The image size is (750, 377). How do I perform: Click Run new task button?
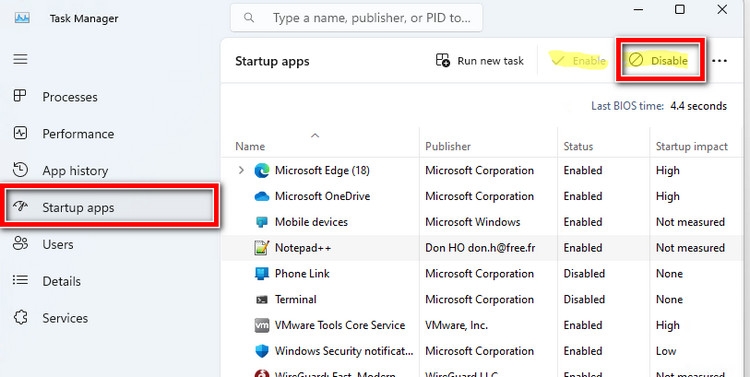pos(479,61)
